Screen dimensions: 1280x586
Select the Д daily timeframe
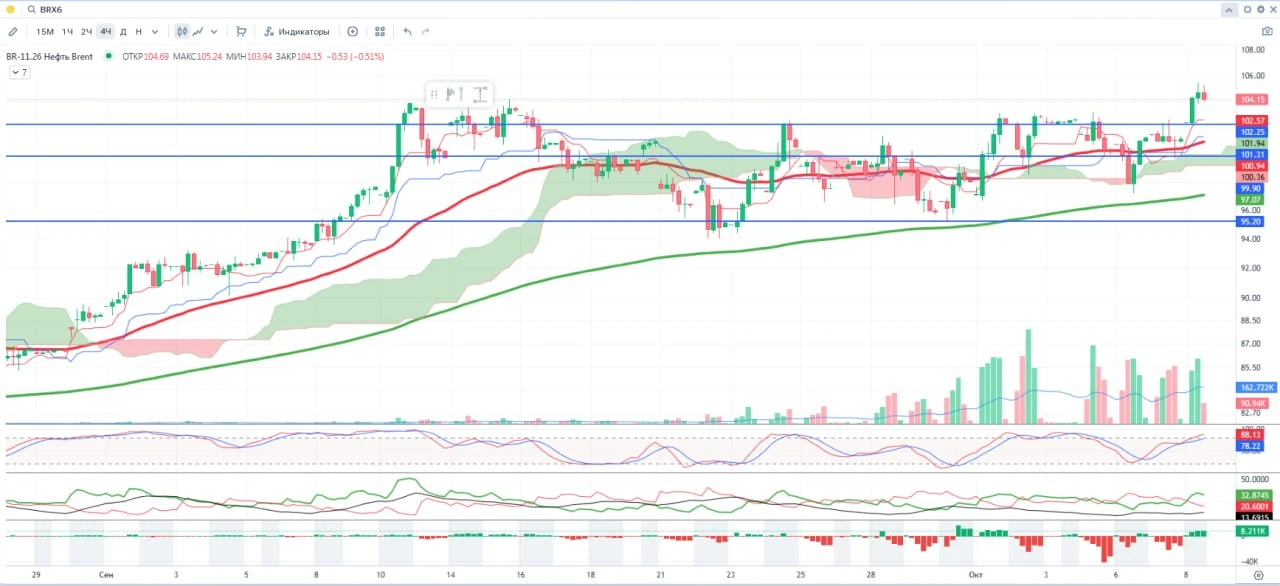[x=123, y=31]
